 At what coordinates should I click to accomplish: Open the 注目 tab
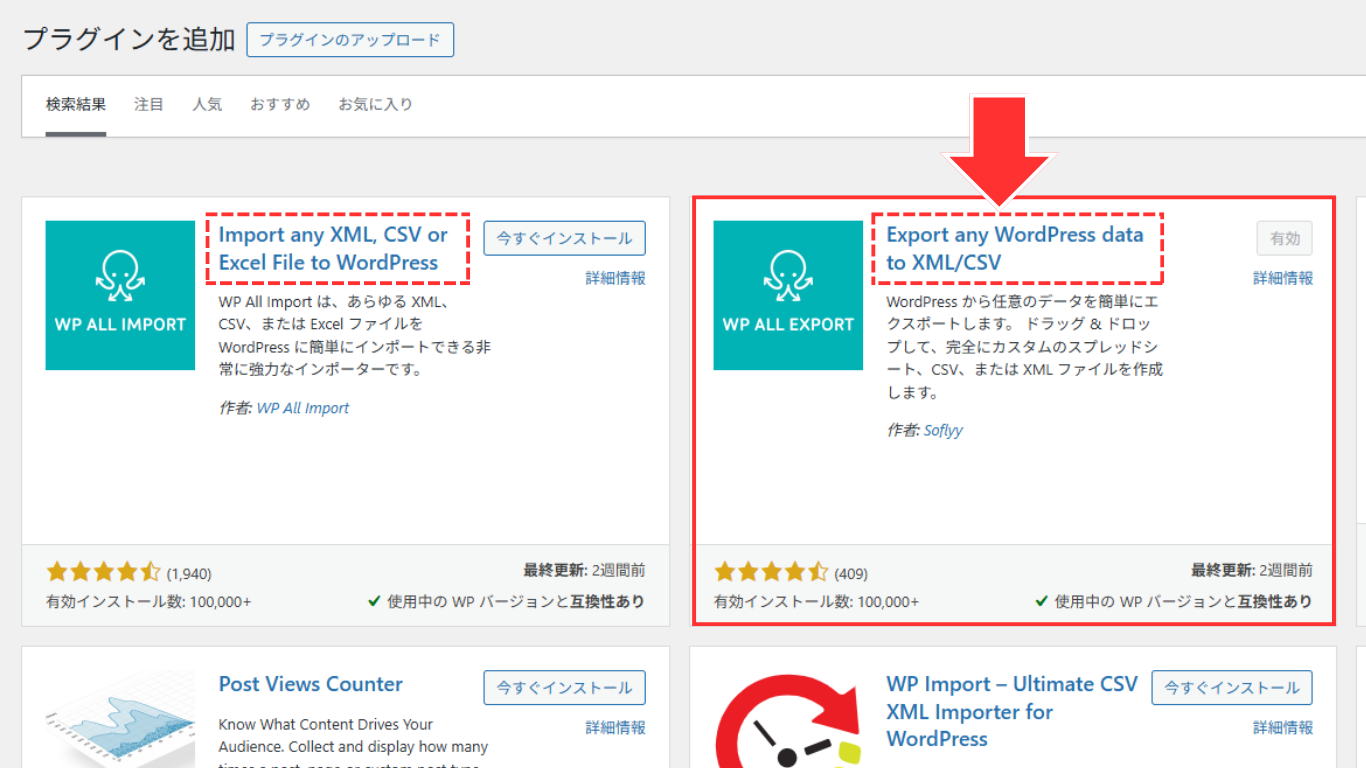149,104
